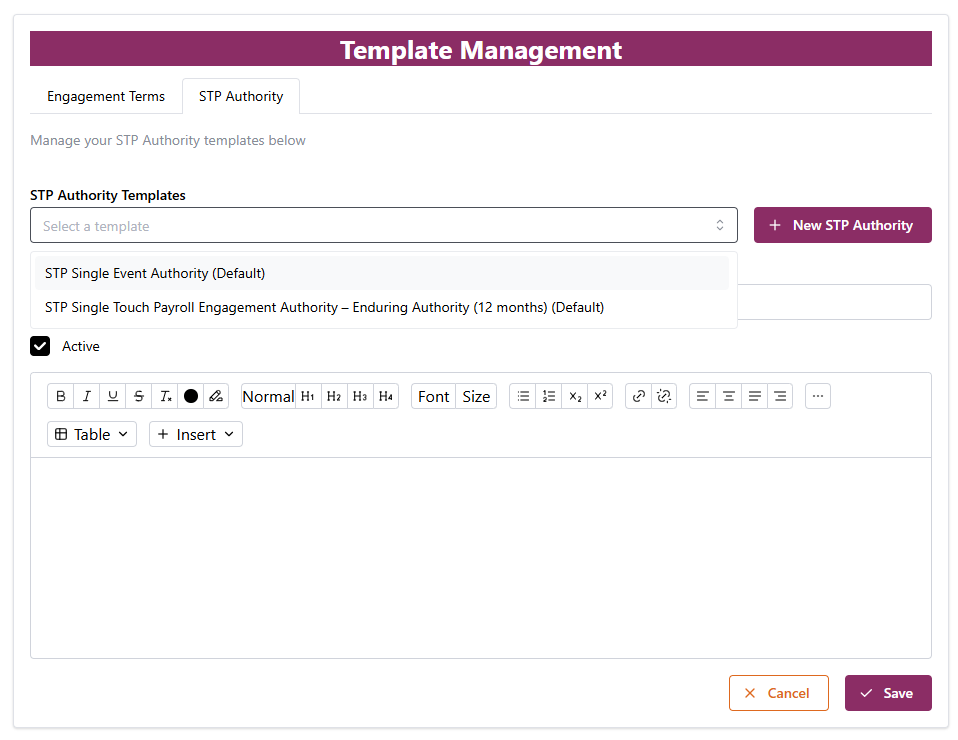The image size is (958, 740).
Task: Click inside the empty editor text area
Action: (480, 556)
